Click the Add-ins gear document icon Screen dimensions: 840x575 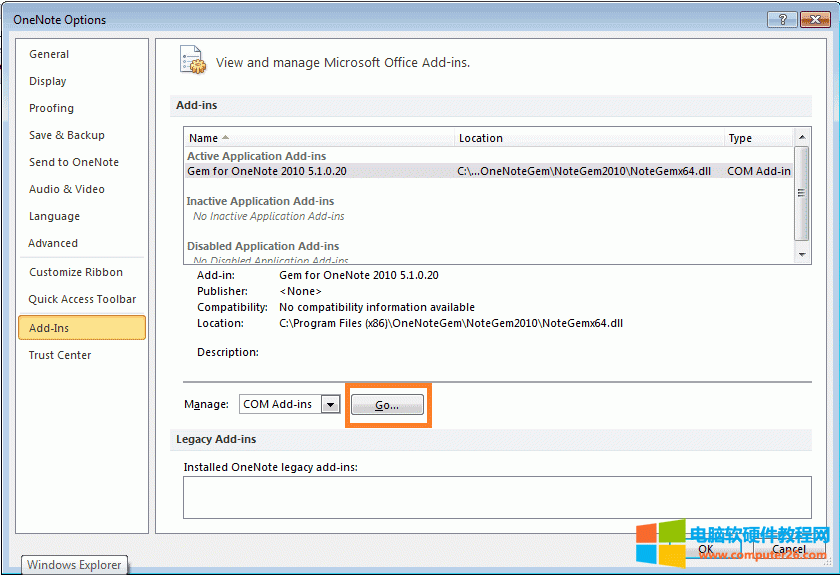[192, 60]
